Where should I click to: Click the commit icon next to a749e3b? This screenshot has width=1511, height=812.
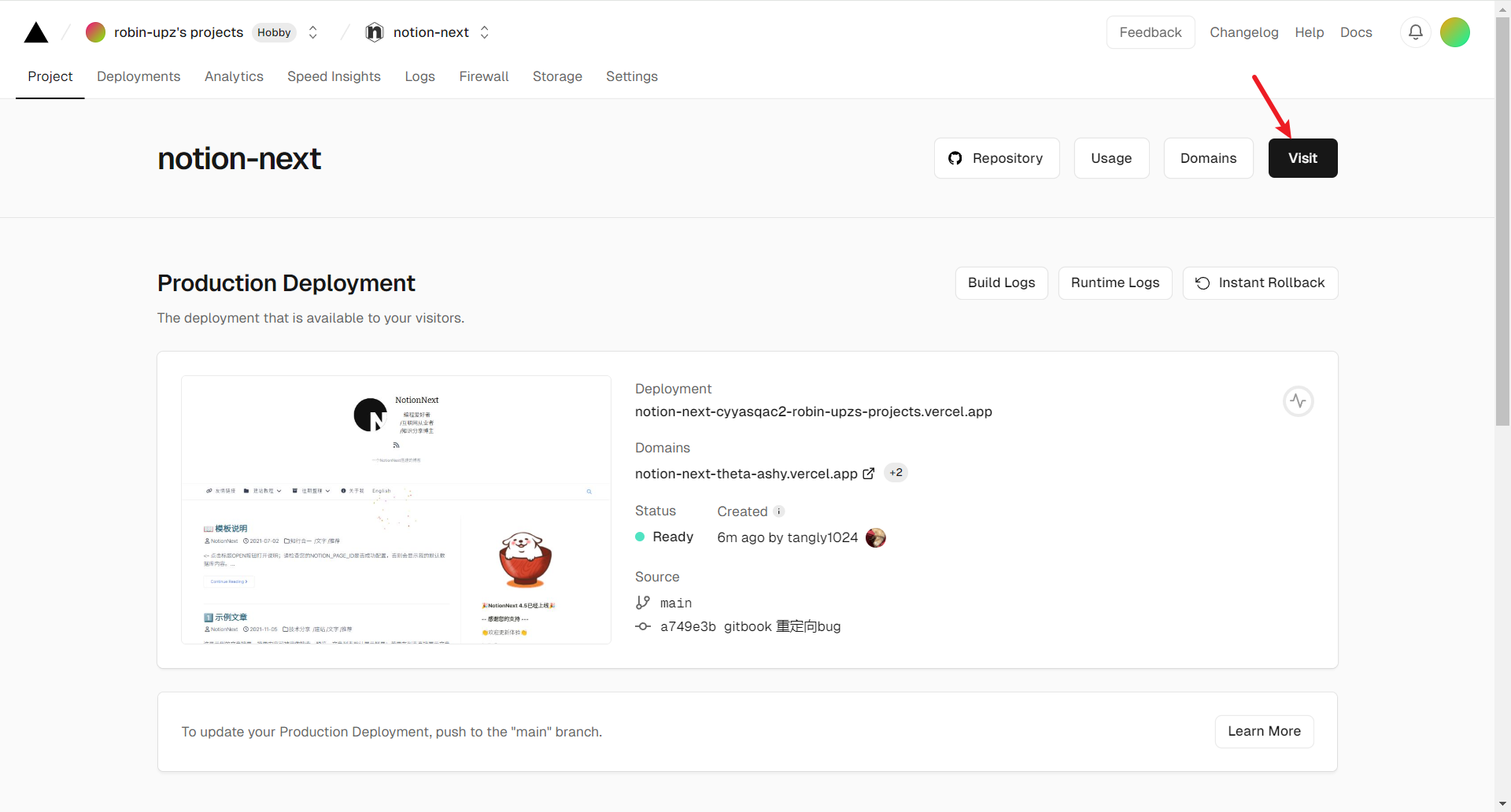[x=643, y=626]
